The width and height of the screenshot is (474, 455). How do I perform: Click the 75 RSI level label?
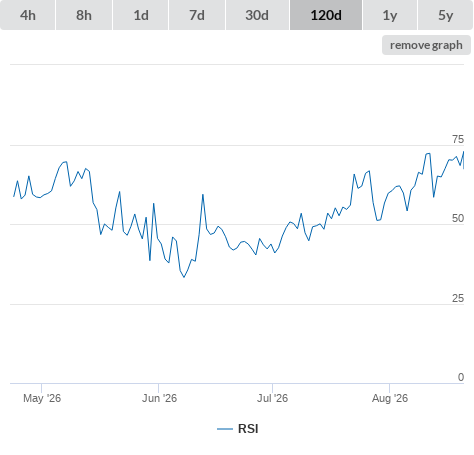[x=458, y=139]
